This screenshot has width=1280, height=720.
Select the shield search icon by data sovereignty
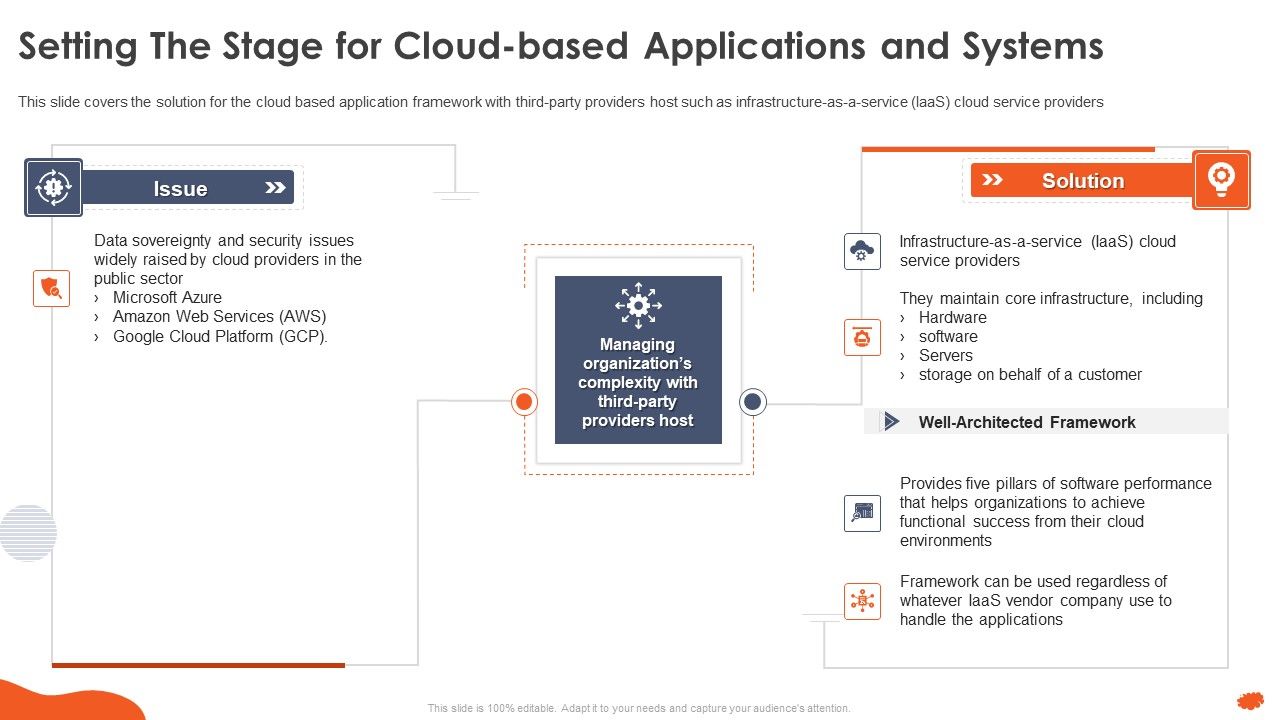(51, 288)
